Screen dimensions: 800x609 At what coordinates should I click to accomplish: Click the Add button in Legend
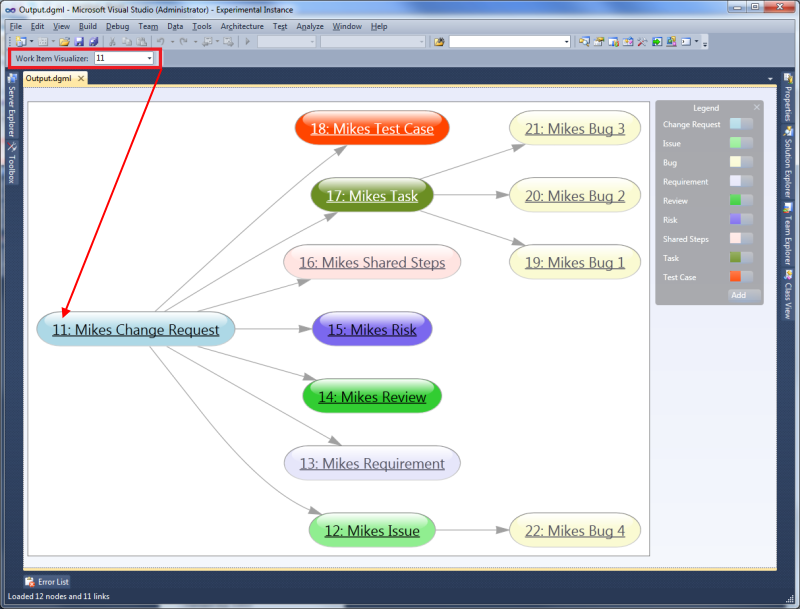point(738,295)
